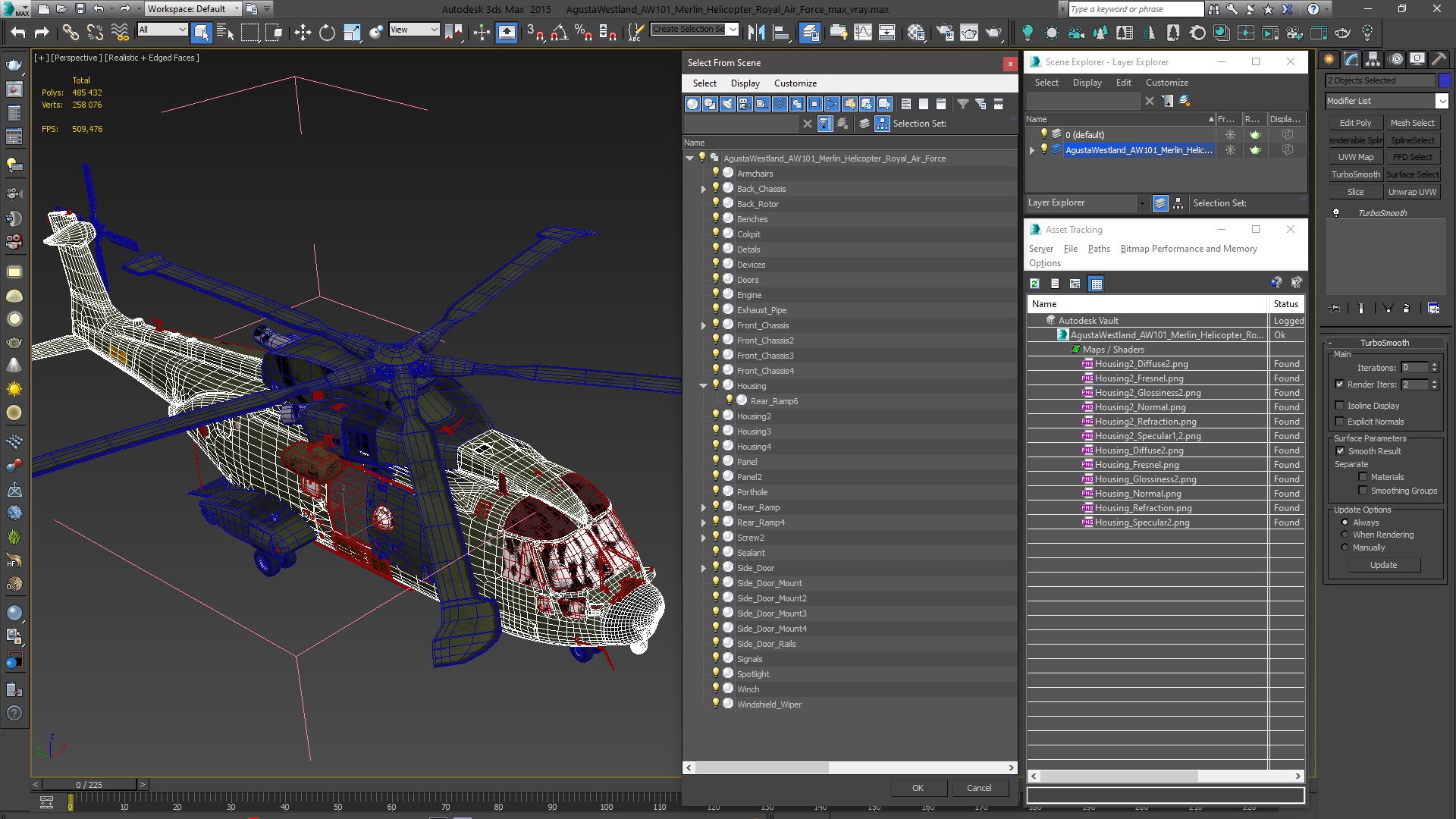Check the Separate by Materials checkbox
Screen dimensions: 1456x819
click(x=1363, y=477)
